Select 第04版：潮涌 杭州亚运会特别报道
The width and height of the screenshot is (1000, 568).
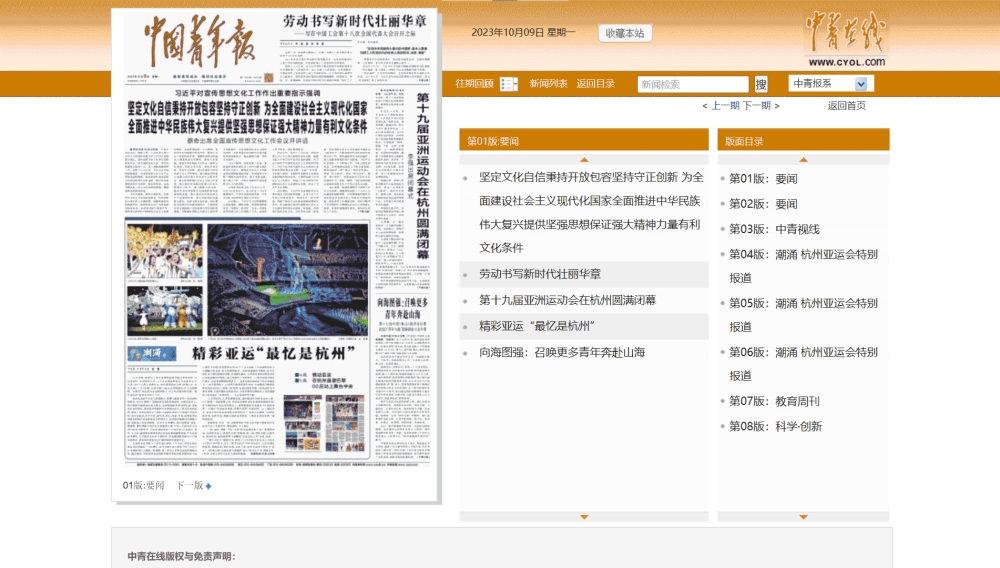tap(804, 266)
